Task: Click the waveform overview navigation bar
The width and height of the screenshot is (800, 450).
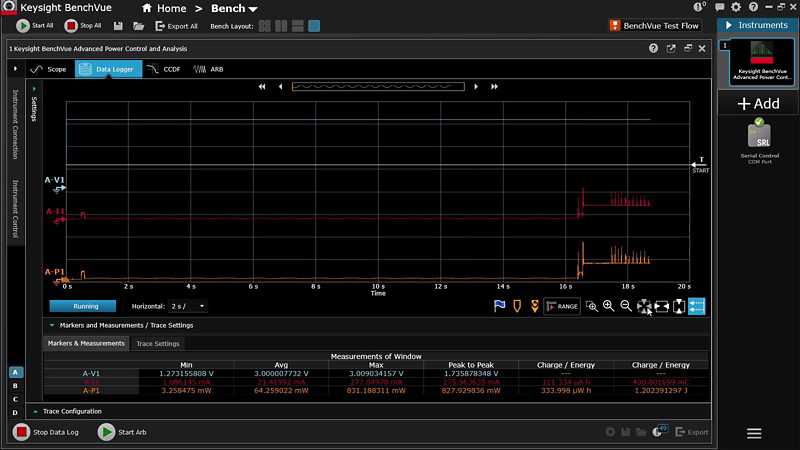Action: 378,87
